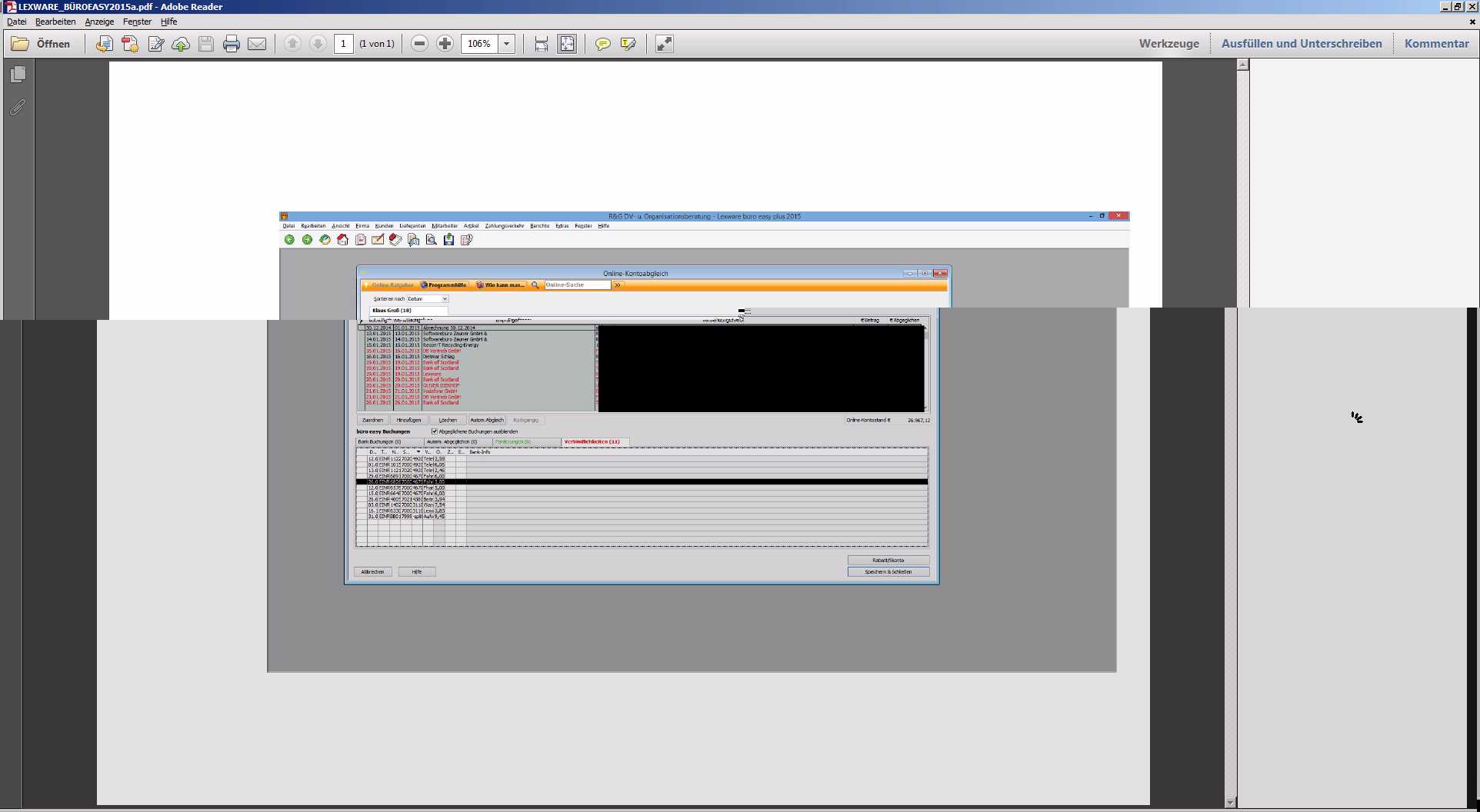1480x812 pixels.
Task: Go to previous page arrow
Action: tap(292, 44)
